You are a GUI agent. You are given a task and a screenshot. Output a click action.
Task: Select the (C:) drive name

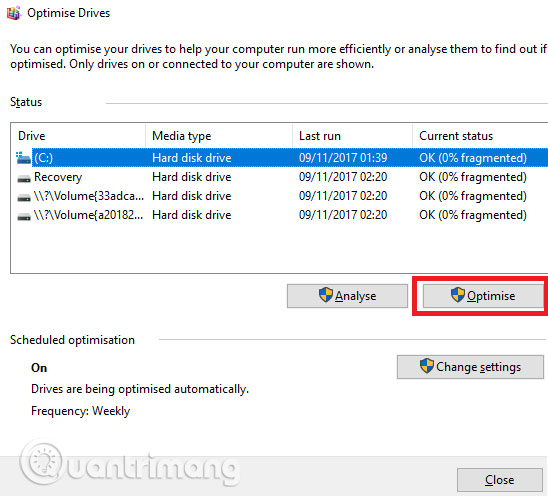[x=43, y=158]
